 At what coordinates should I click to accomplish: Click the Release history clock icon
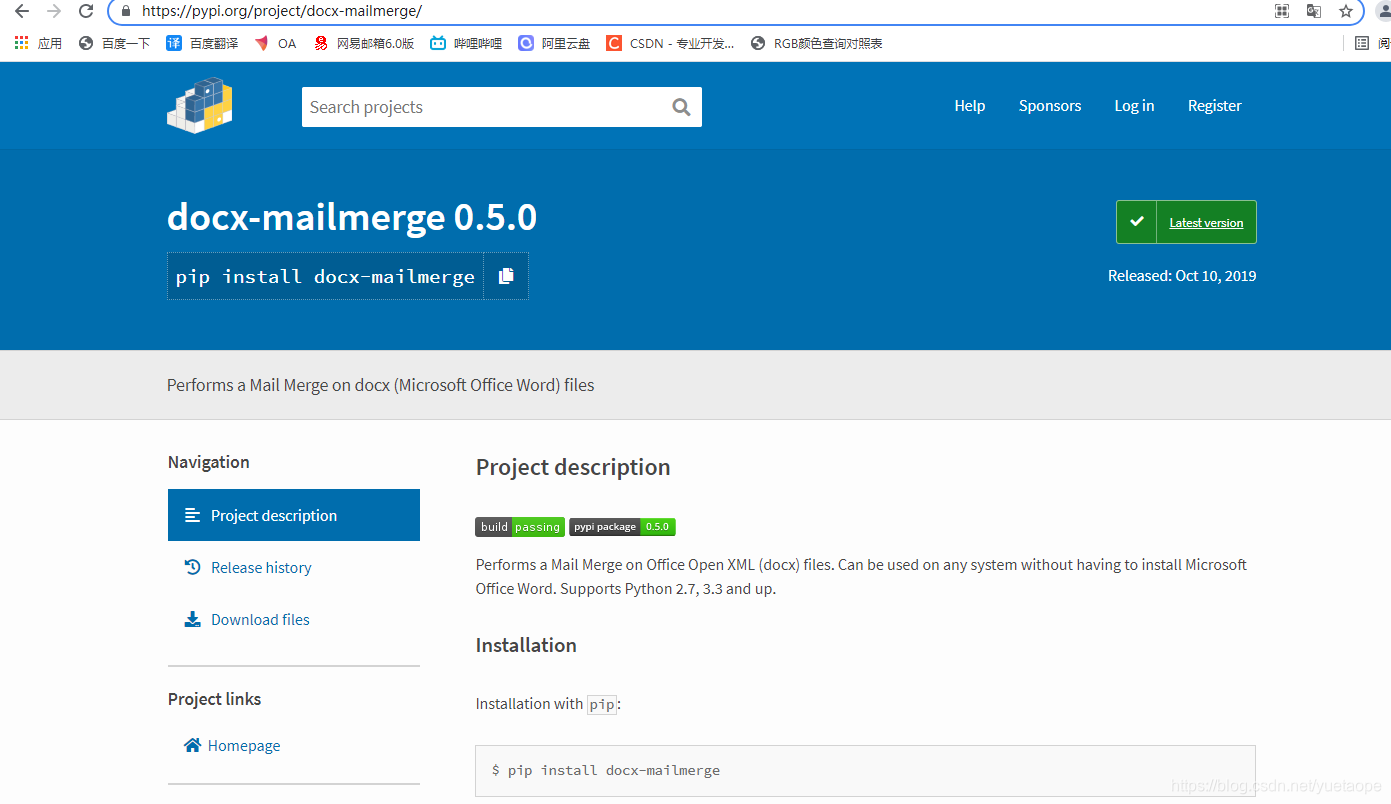point(193,567)
